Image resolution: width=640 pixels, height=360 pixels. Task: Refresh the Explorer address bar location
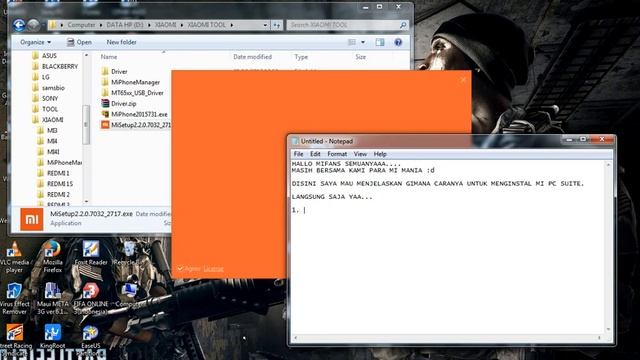point(277,25)
